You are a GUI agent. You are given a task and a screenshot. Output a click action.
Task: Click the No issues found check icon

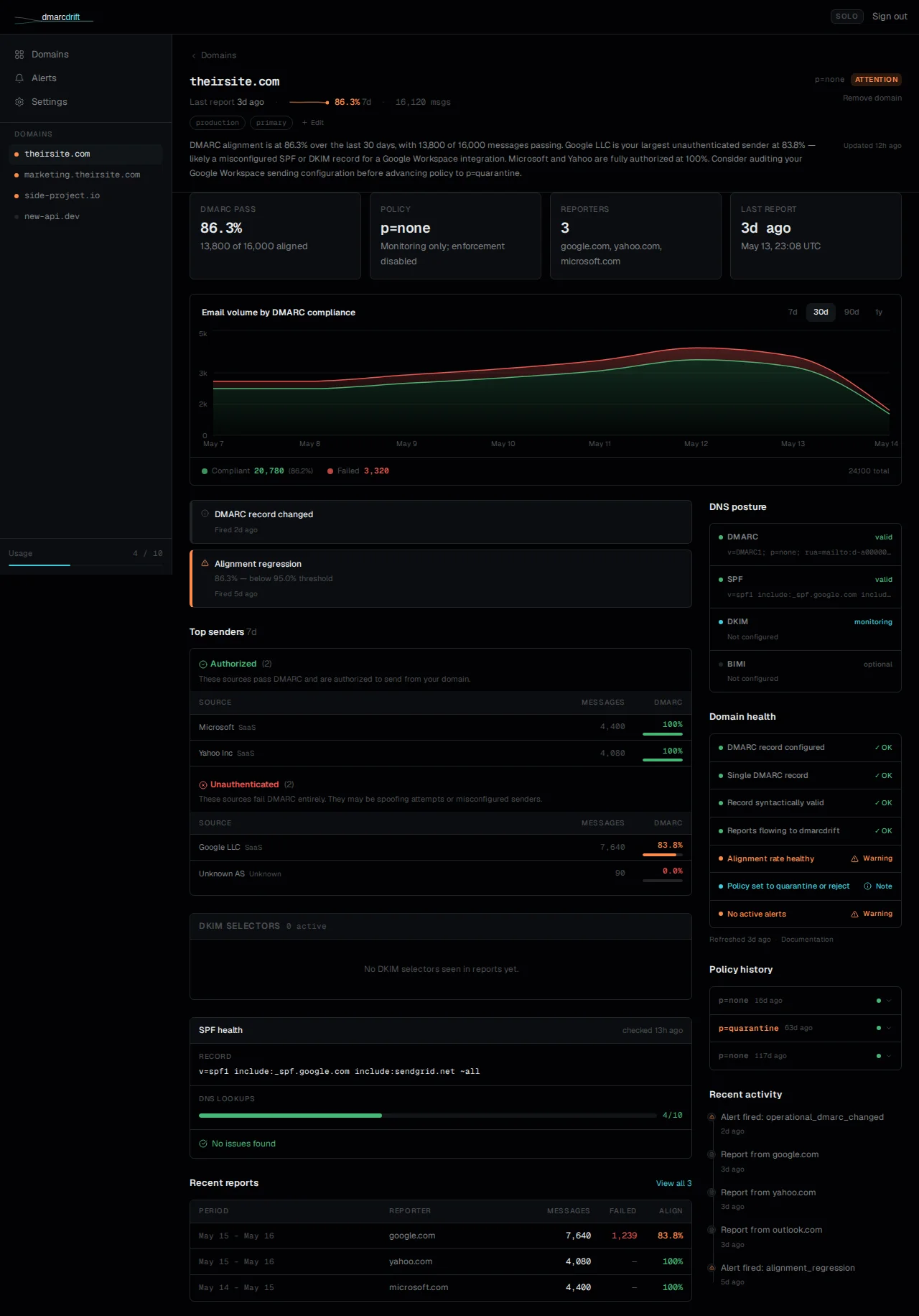203,1144
